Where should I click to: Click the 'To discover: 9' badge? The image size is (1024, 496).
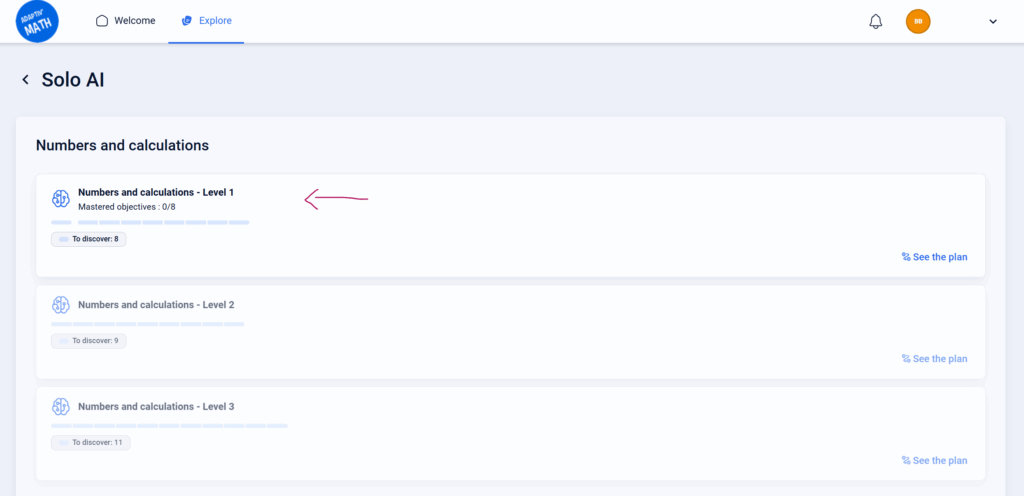pos(89,341)
